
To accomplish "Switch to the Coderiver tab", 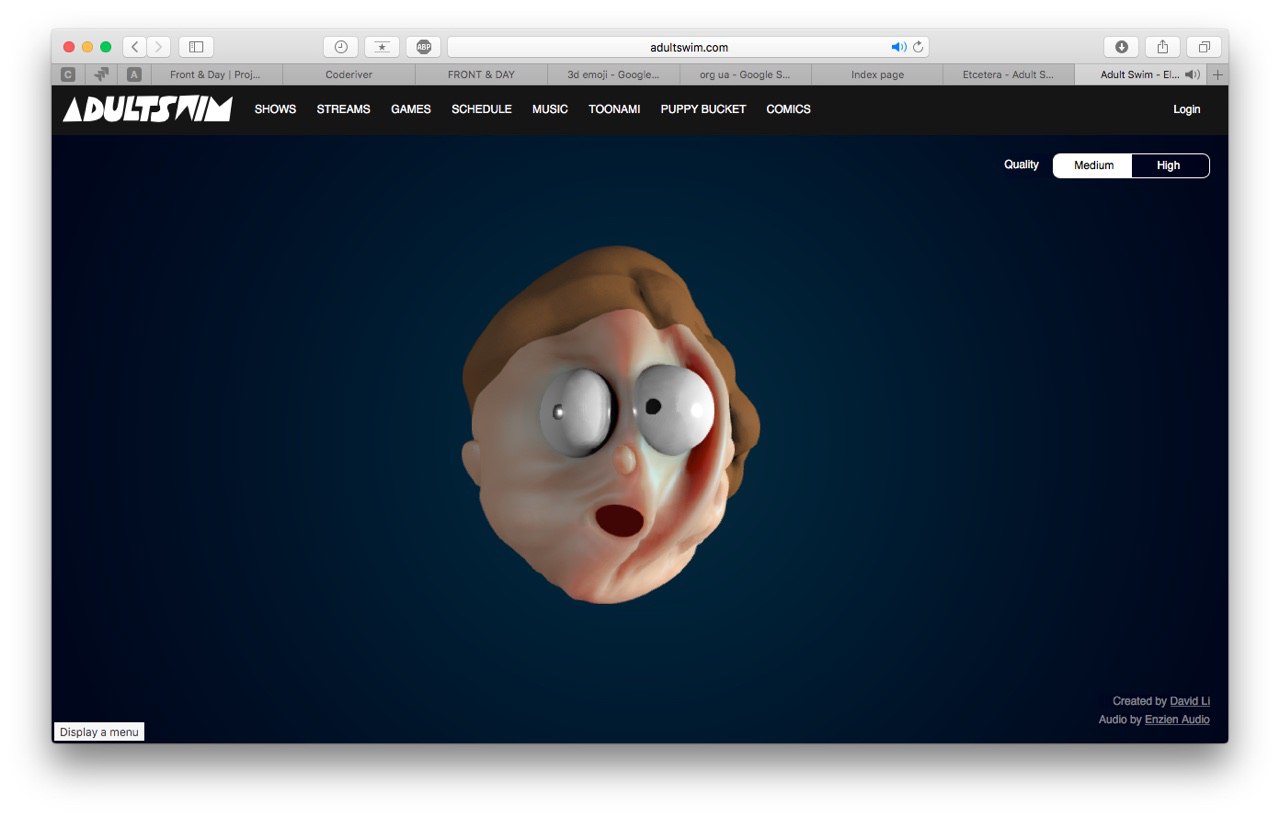I will click(349, 75).
